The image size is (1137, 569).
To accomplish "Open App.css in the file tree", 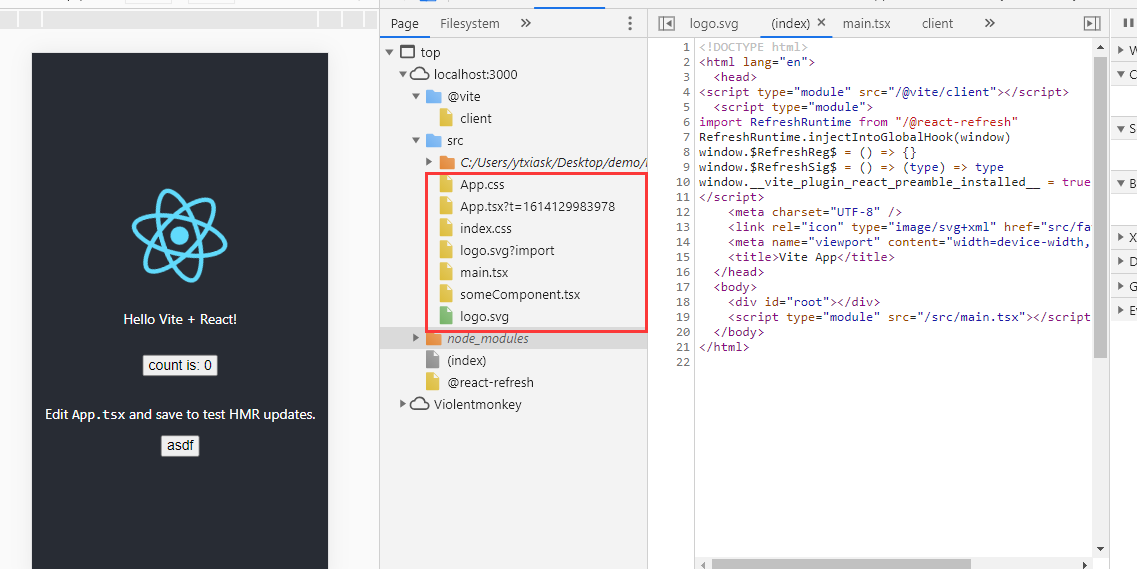I will 482,184.
